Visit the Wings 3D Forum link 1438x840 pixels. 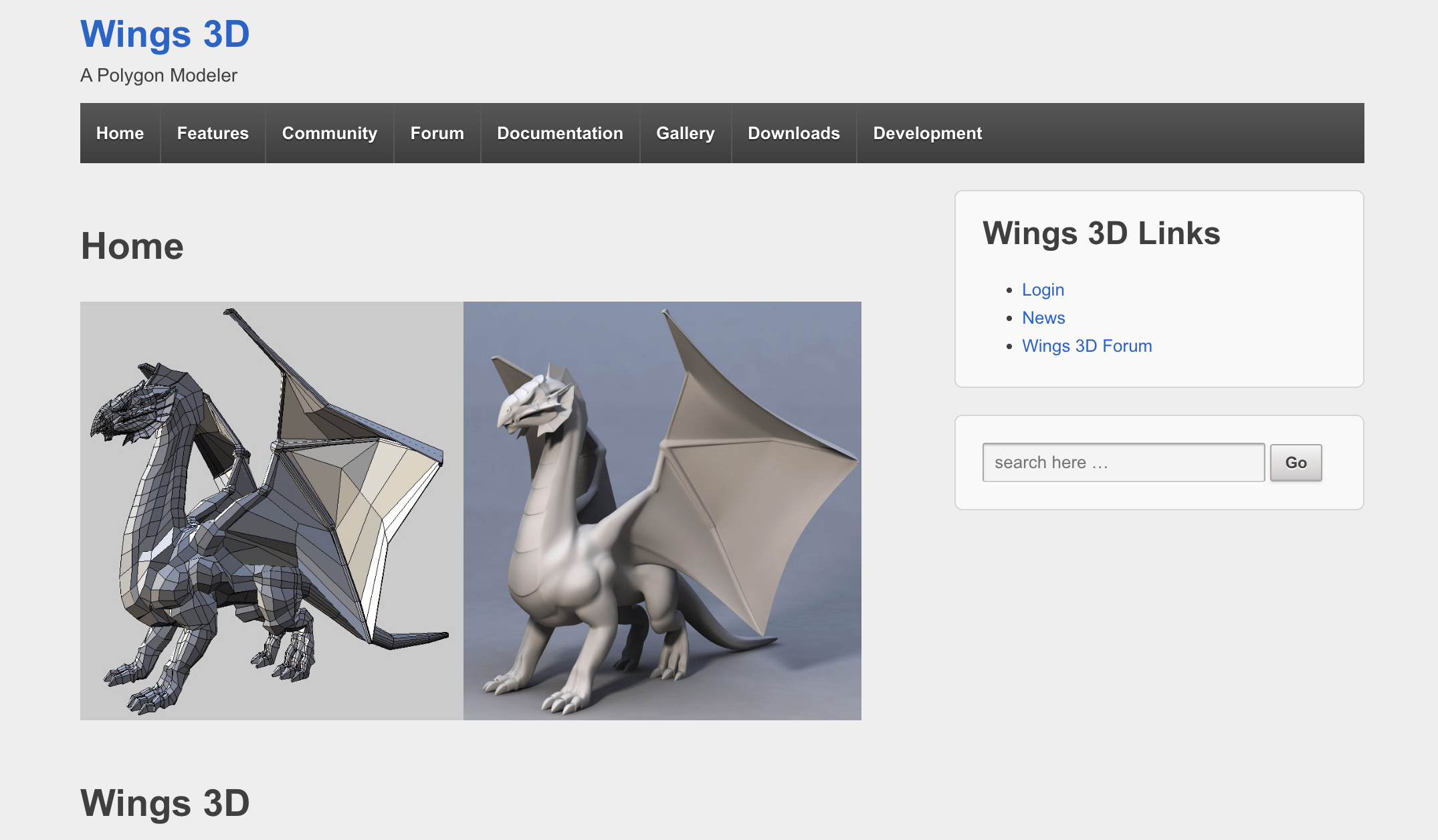click(1086, 346)
